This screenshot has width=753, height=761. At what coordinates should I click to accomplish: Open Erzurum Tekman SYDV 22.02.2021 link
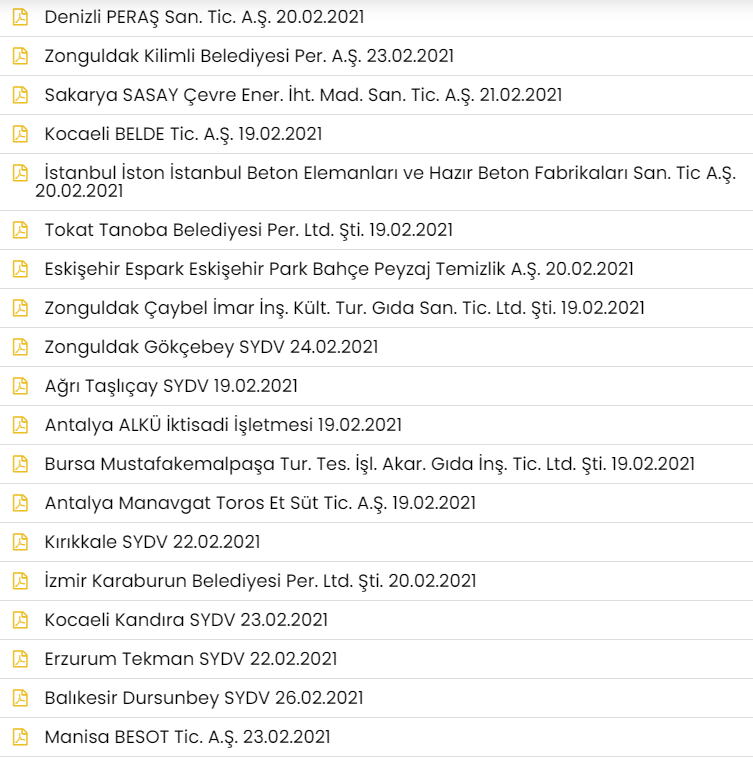click(x=191, y=660)
